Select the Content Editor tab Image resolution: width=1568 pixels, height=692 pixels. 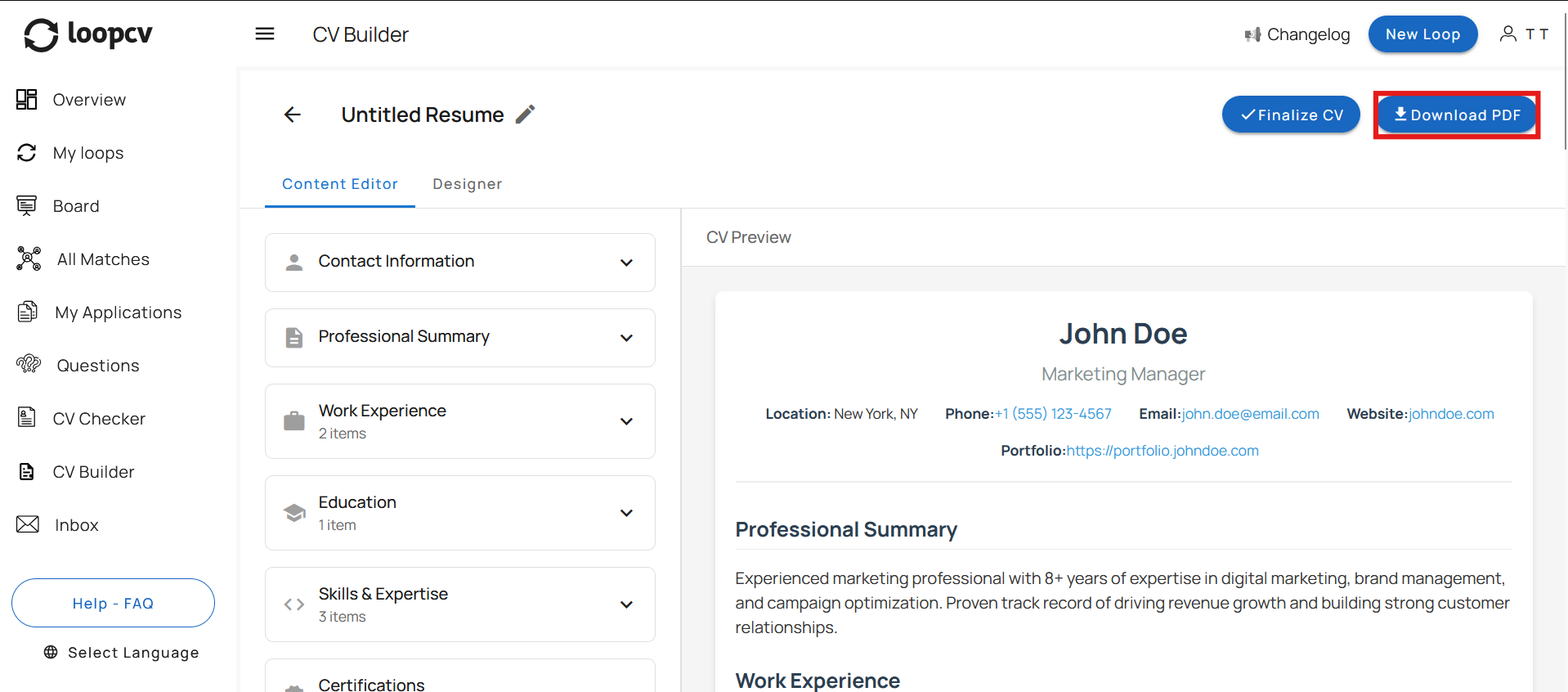click(340, 184)
